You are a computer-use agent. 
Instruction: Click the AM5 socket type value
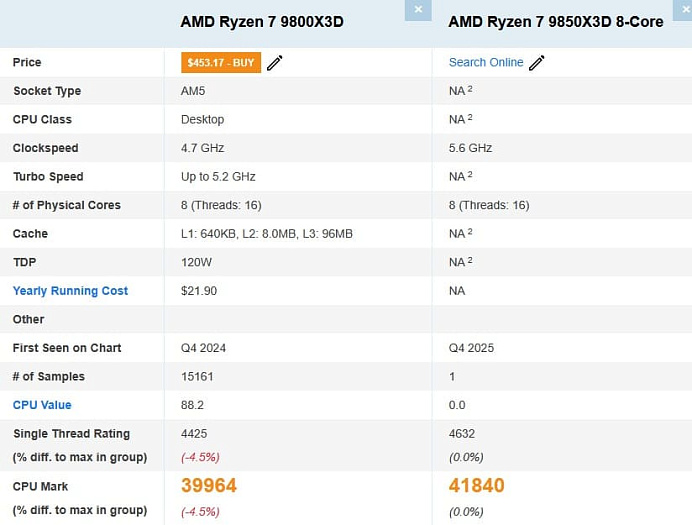pyautogui.click(x=193, y=91)
